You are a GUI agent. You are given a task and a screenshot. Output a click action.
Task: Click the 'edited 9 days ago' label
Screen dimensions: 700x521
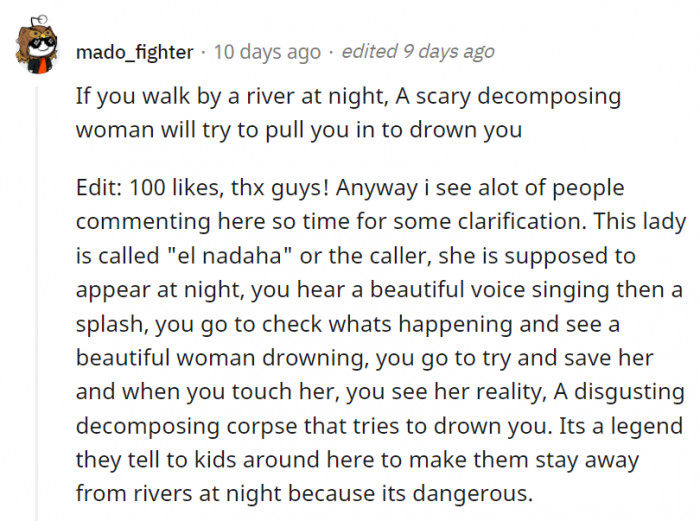point(418,52)
